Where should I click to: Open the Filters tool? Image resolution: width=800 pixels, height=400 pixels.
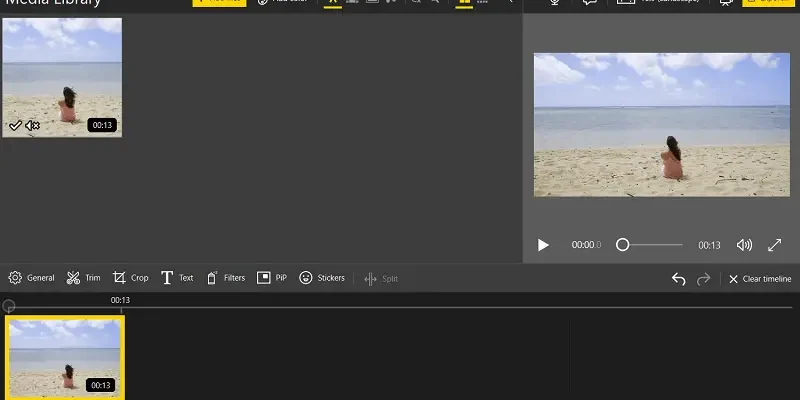coord(226,278)
